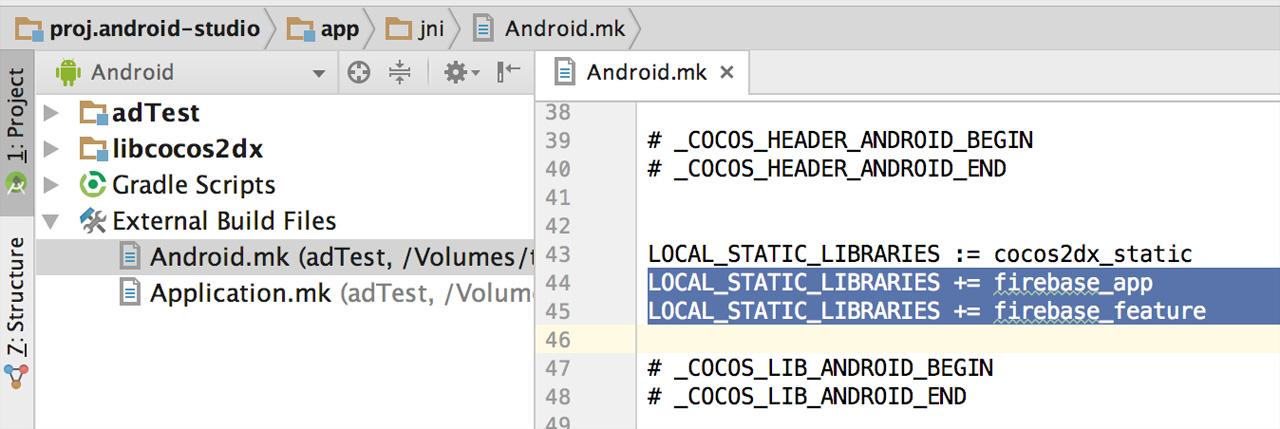Viewport: 1280px width, 429px height.
Task: Collapse the External Build Files node
Action: (x=52, y=221)
